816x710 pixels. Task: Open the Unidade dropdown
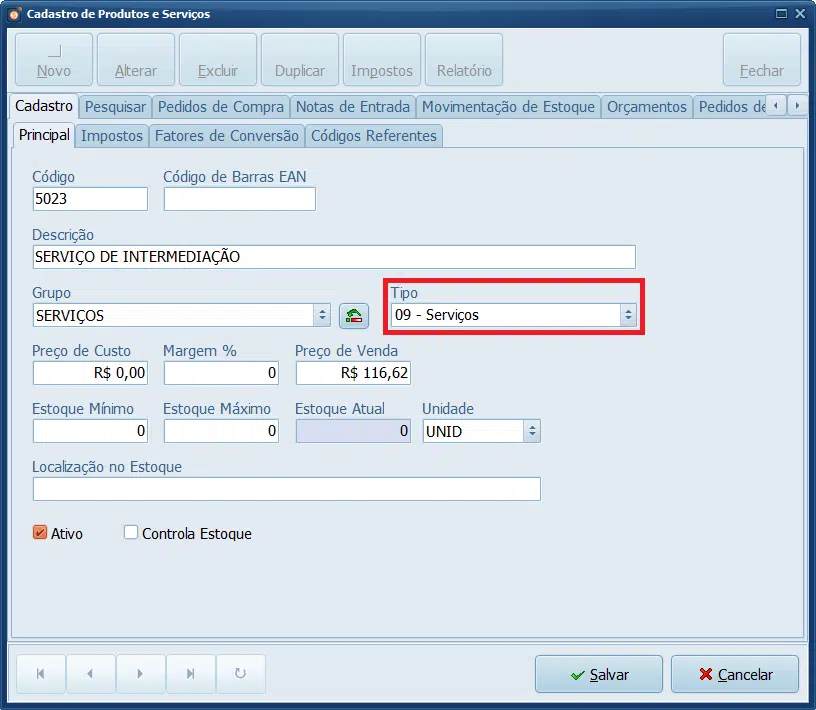click(532, 431)
